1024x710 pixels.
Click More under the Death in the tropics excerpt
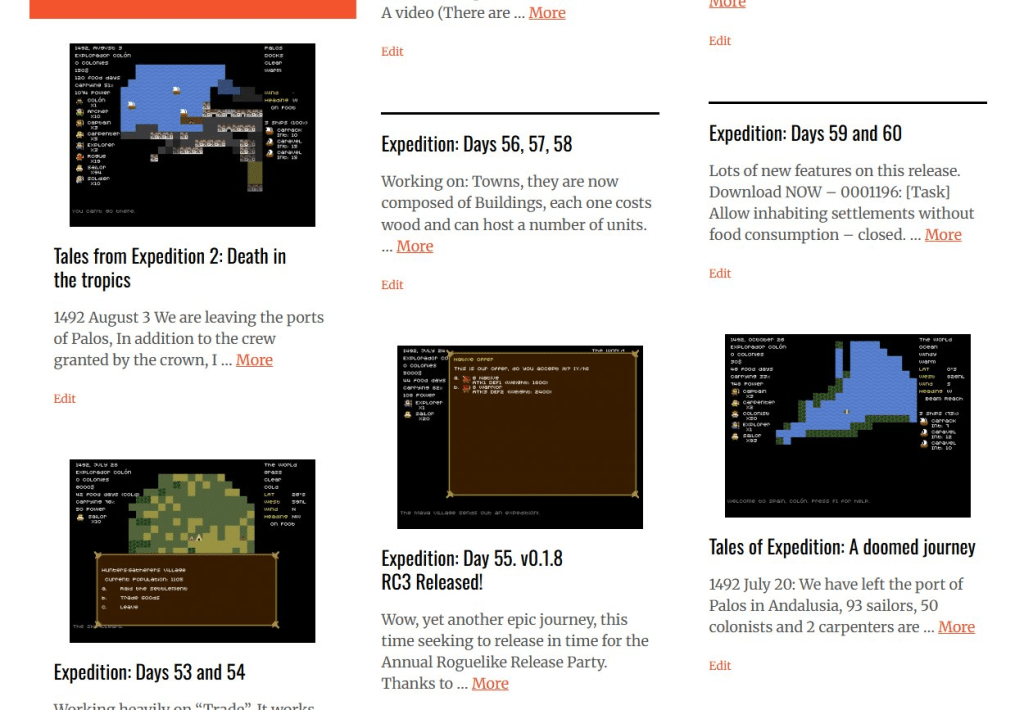point(254,360)
